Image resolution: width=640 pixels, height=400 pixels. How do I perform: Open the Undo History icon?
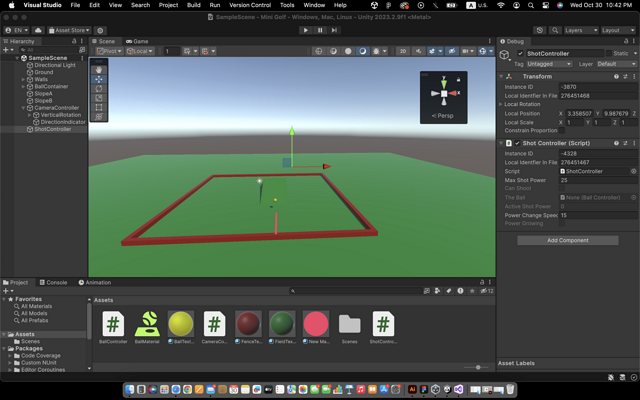point(540,30)
